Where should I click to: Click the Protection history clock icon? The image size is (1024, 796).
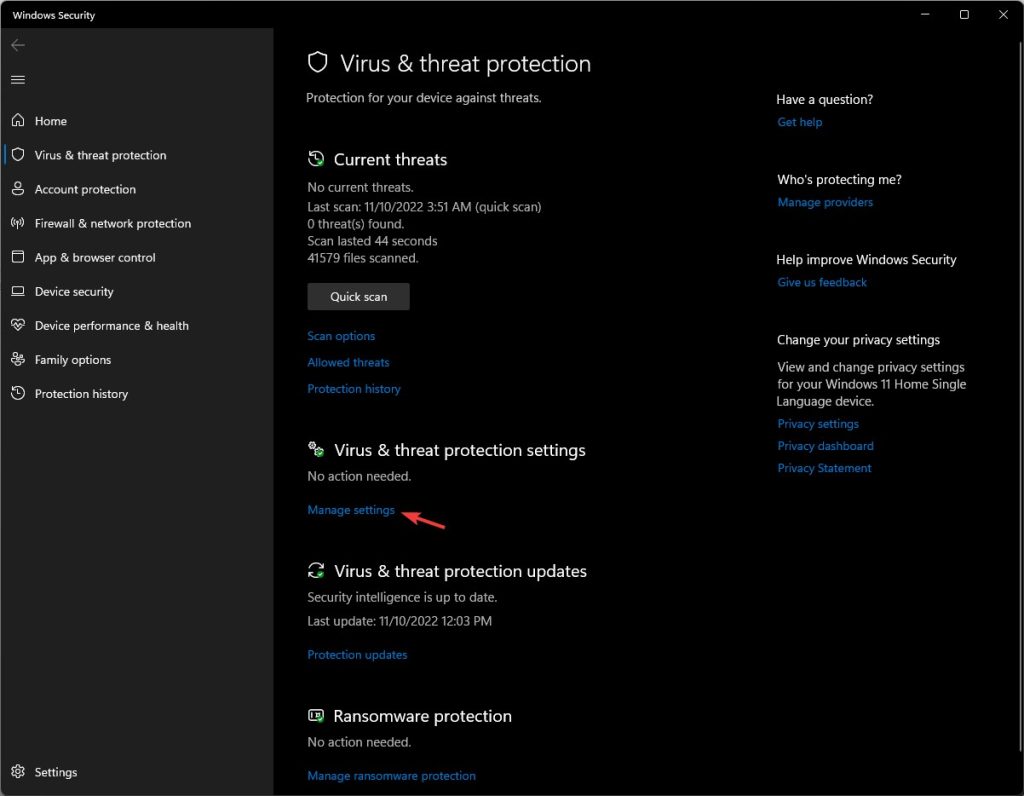17,392
